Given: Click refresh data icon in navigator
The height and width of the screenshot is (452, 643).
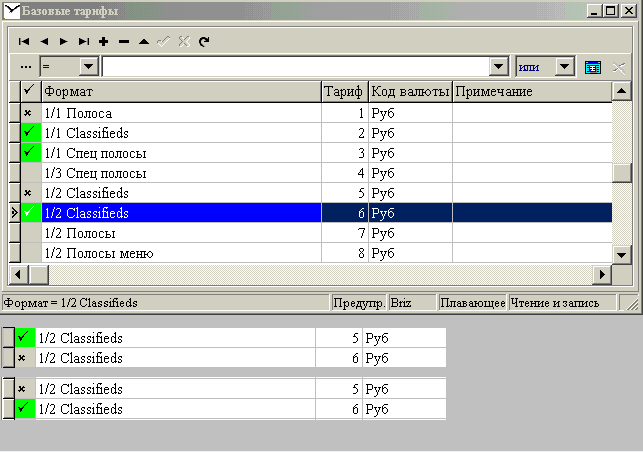Looking at the screenshot, I should [x=204, y=42].
